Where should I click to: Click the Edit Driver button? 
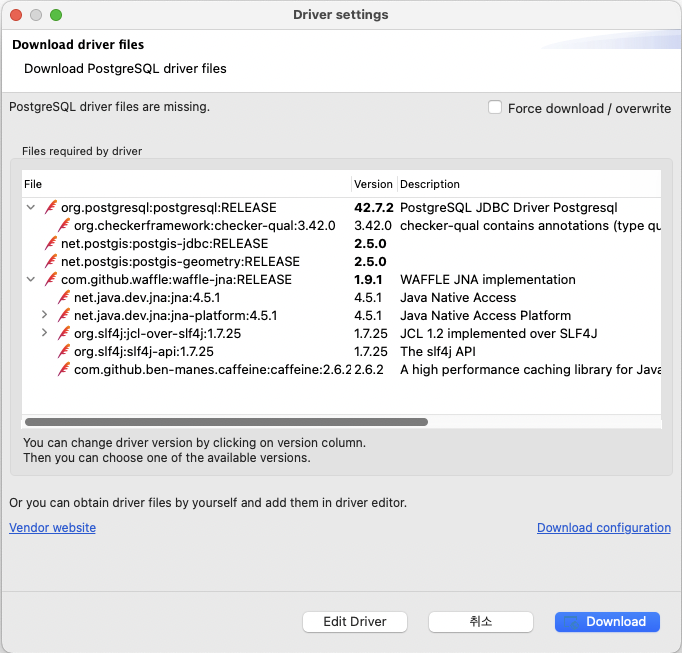(355, 622)
